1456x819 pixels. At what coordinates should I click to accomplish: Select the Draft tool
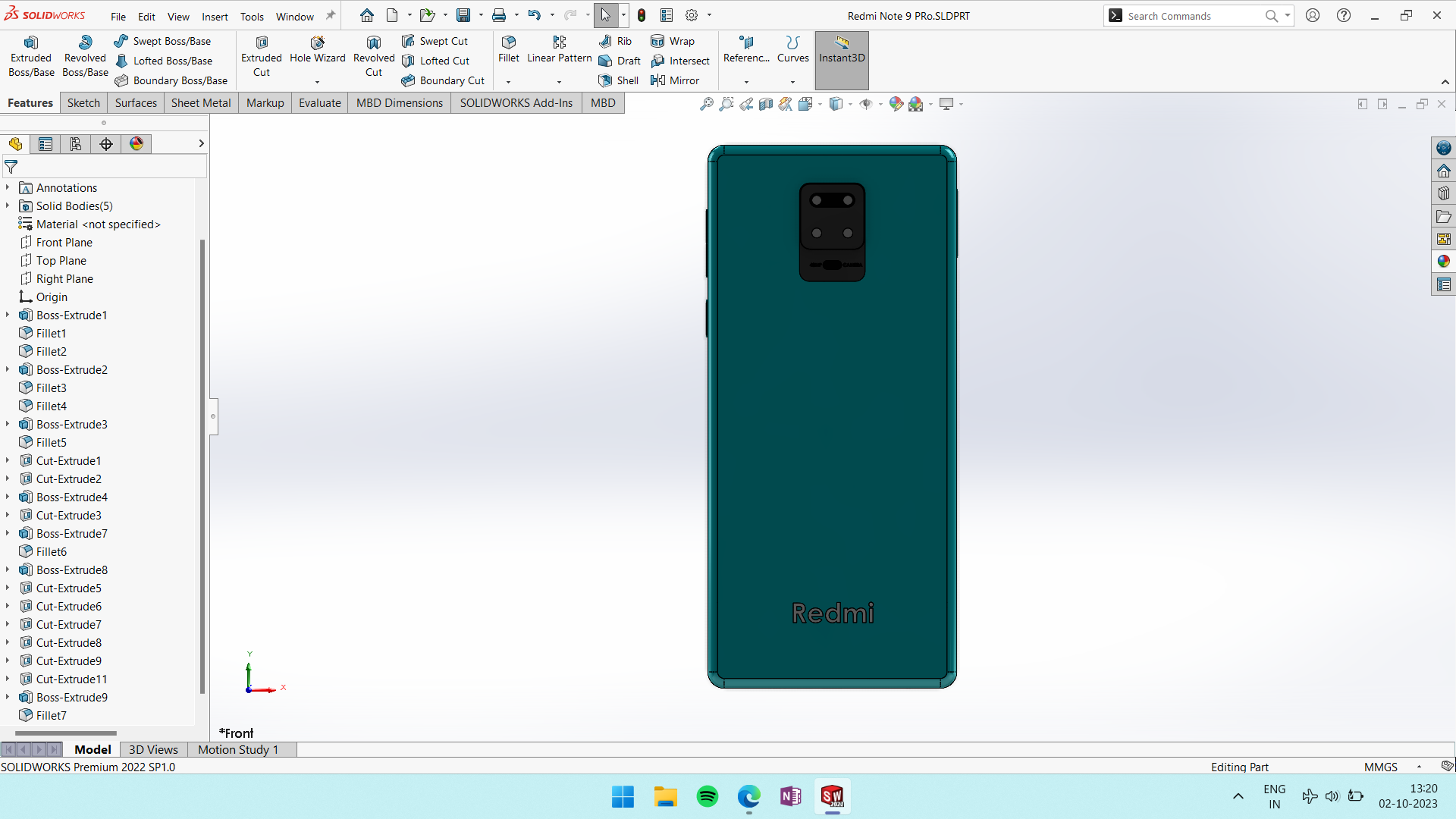coord(620,61)
